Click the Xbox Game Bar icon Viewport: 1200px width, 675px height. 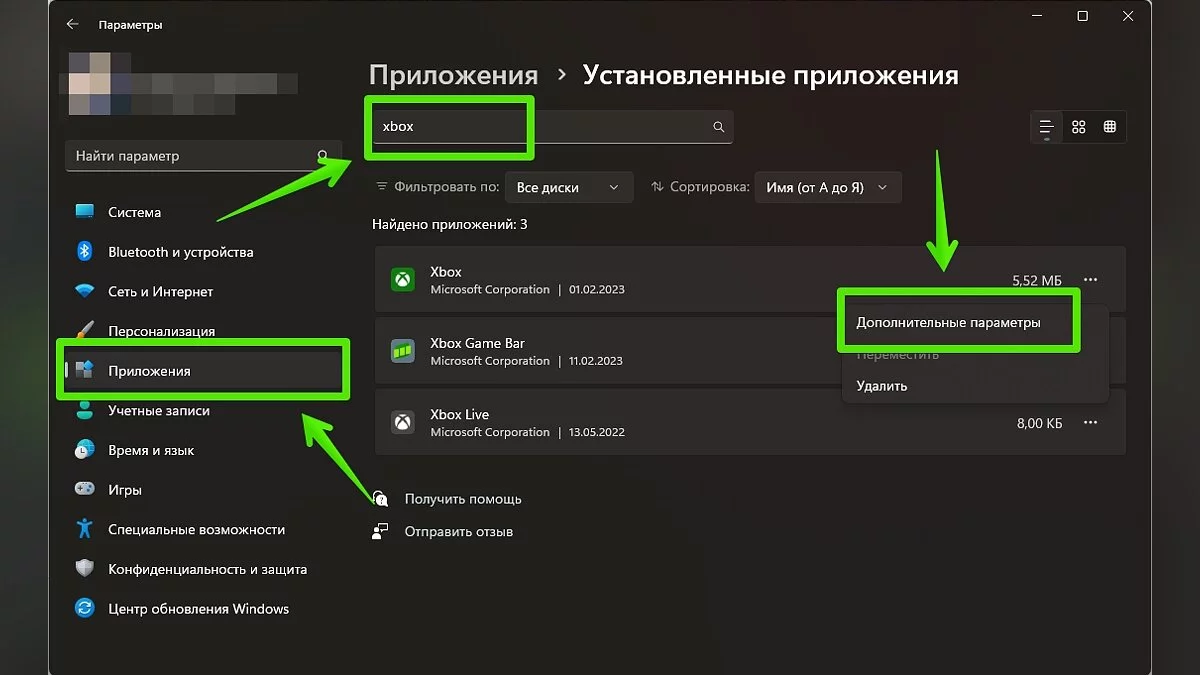tap(402, 351)
